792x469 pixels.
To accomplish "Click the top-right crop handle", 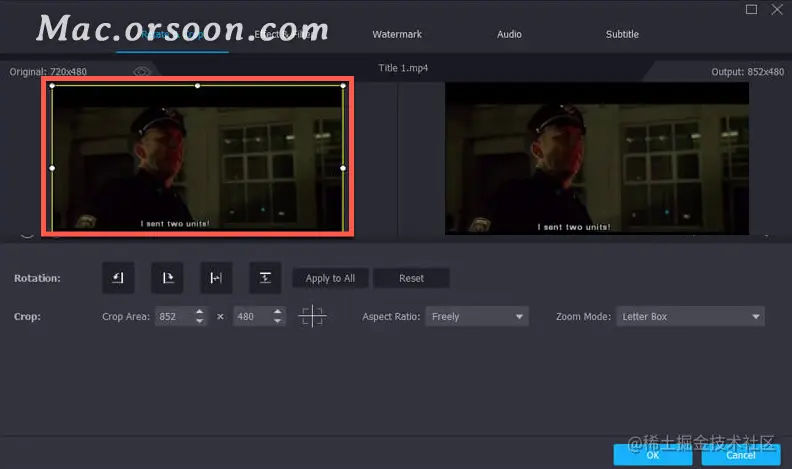I will [343, 86].
